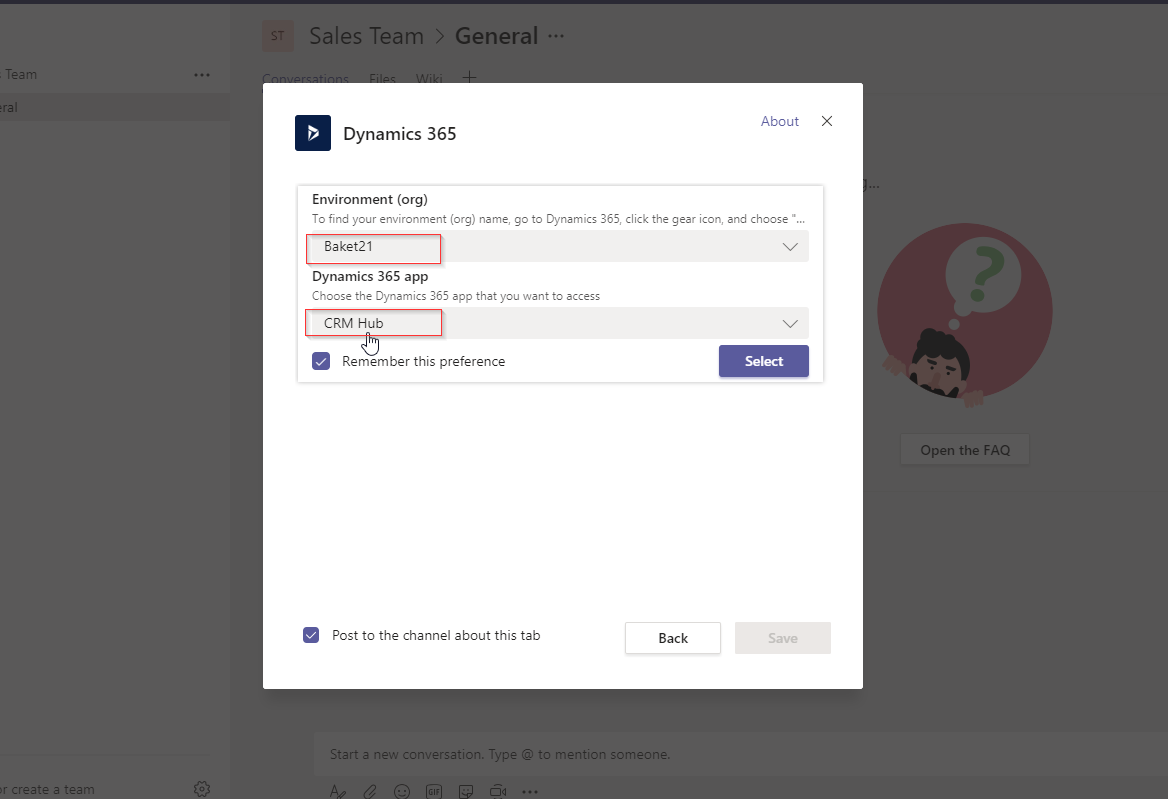Open text Format icon in compose bar
The height and width of the screenshot is (799, 1168).
pos(338,792)
